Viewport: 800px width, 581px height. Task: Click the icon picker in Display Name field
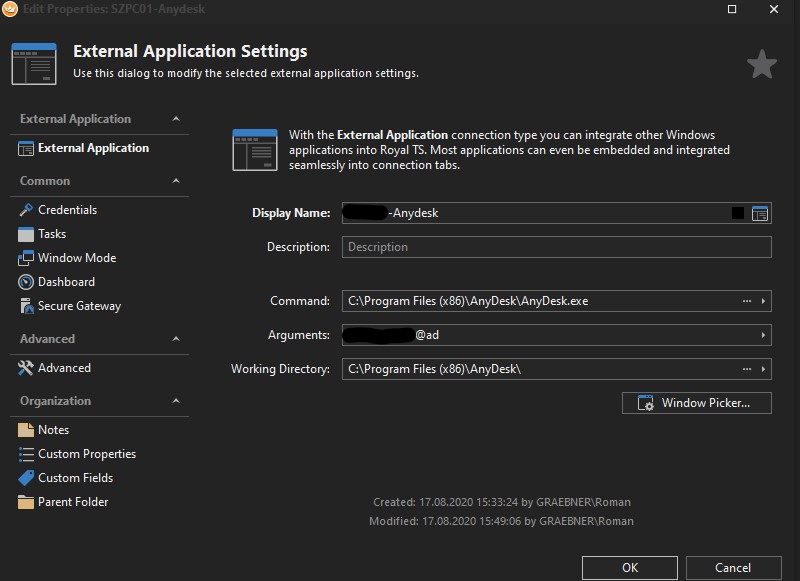click(x=760, y=213)
